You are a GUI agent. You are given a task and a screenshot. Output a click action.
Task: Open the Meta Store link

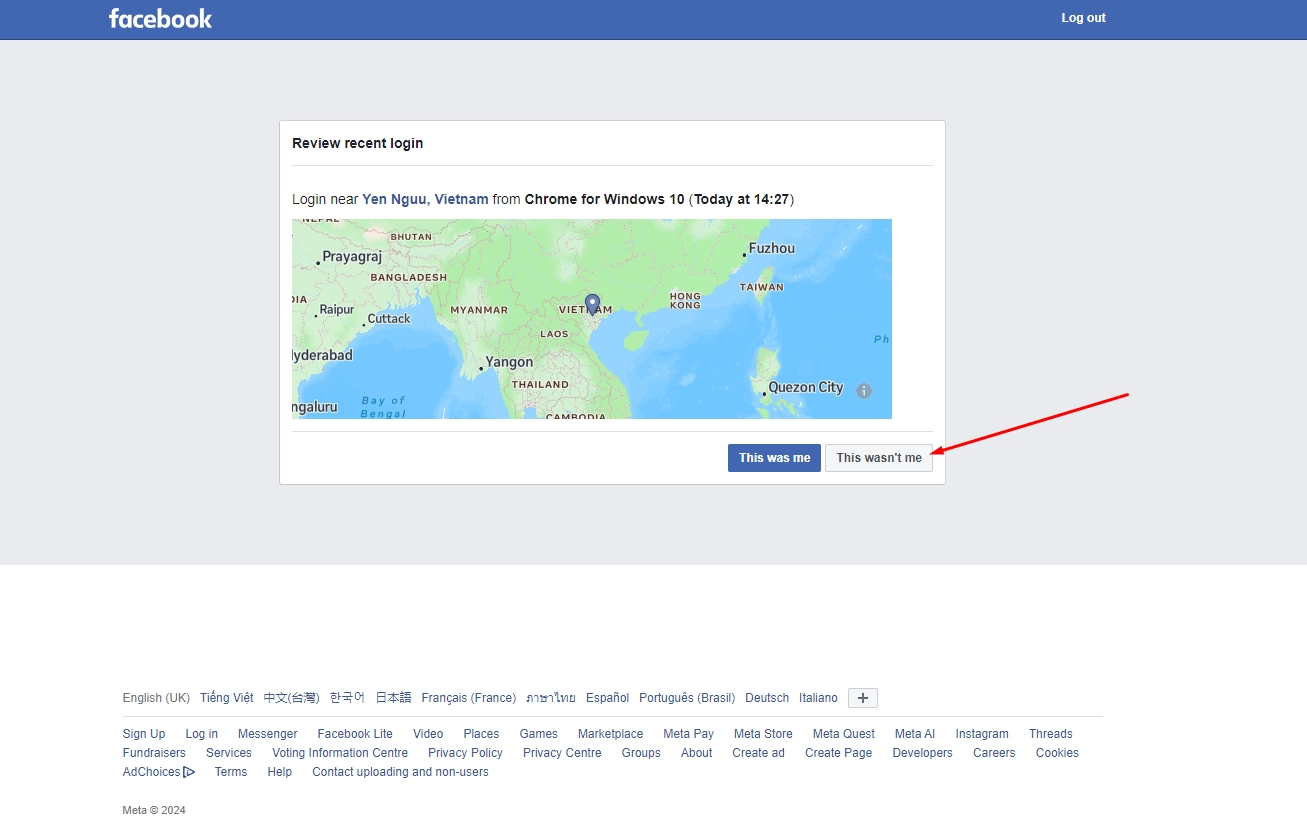pyautogui.click(x=763, y=734)
